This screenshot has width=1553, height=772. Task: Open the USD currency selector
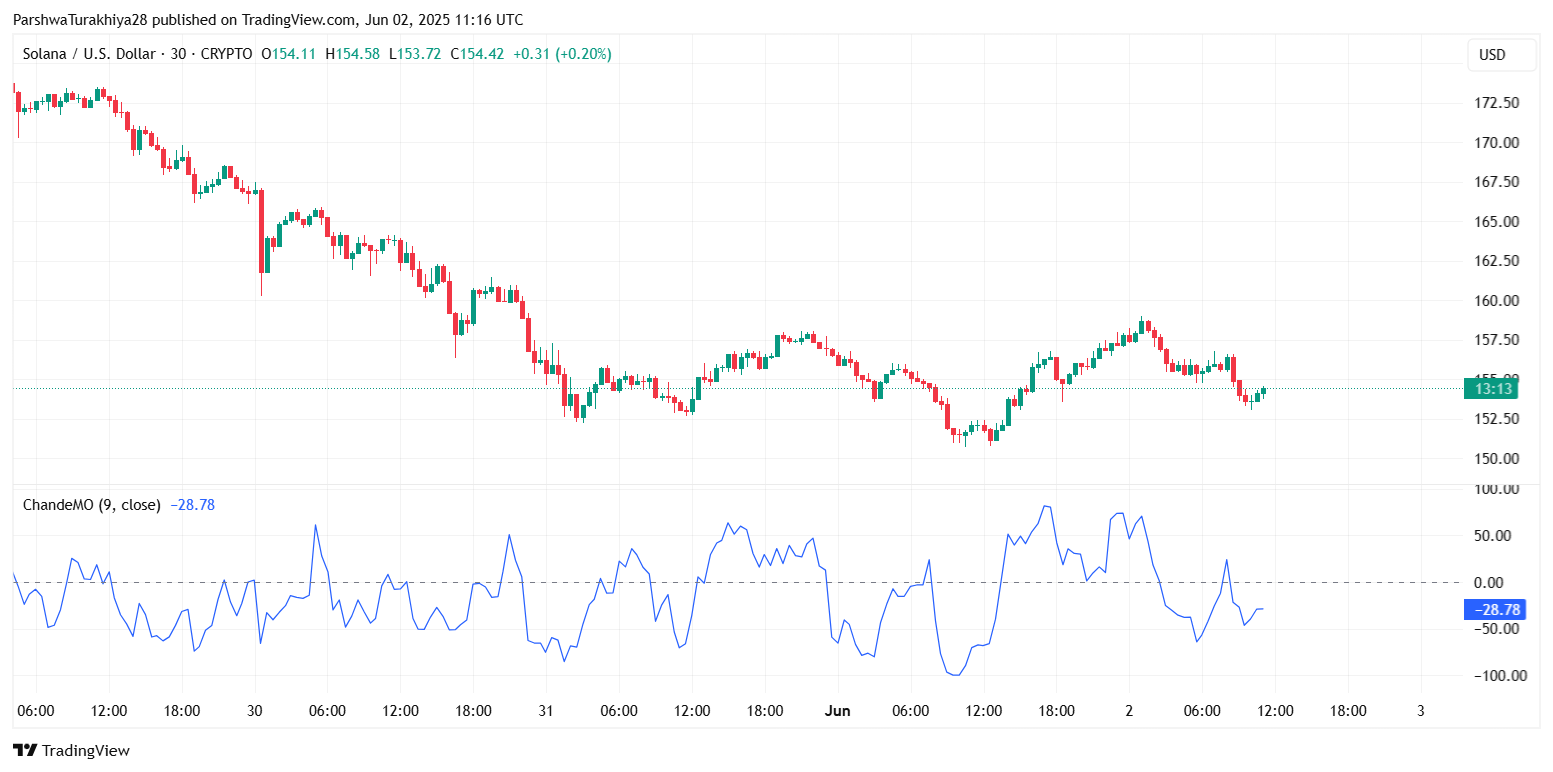click(x=1492, y=55)
